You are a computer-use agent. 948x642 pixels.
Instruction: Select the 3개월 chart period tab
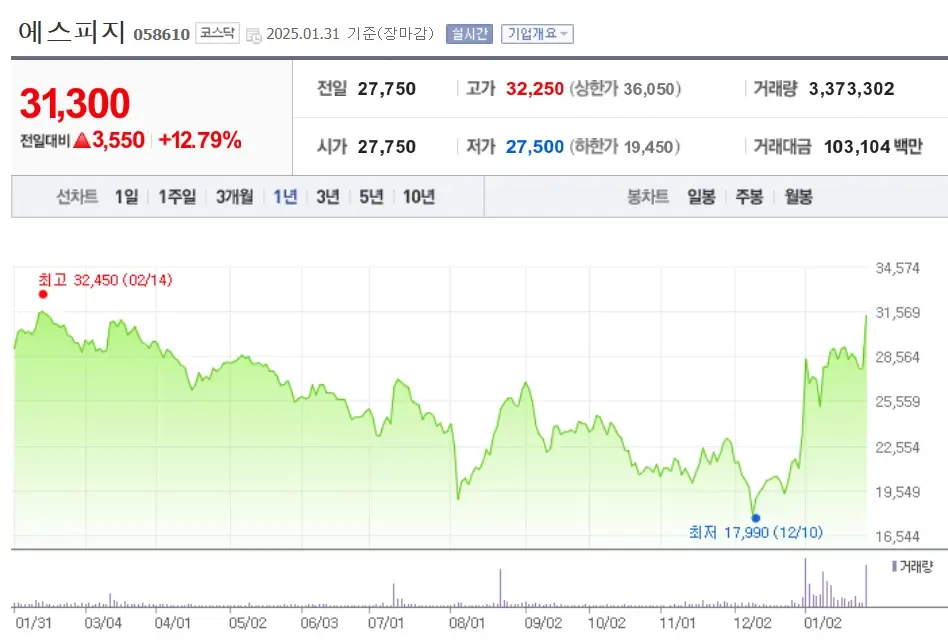point(236,197)
